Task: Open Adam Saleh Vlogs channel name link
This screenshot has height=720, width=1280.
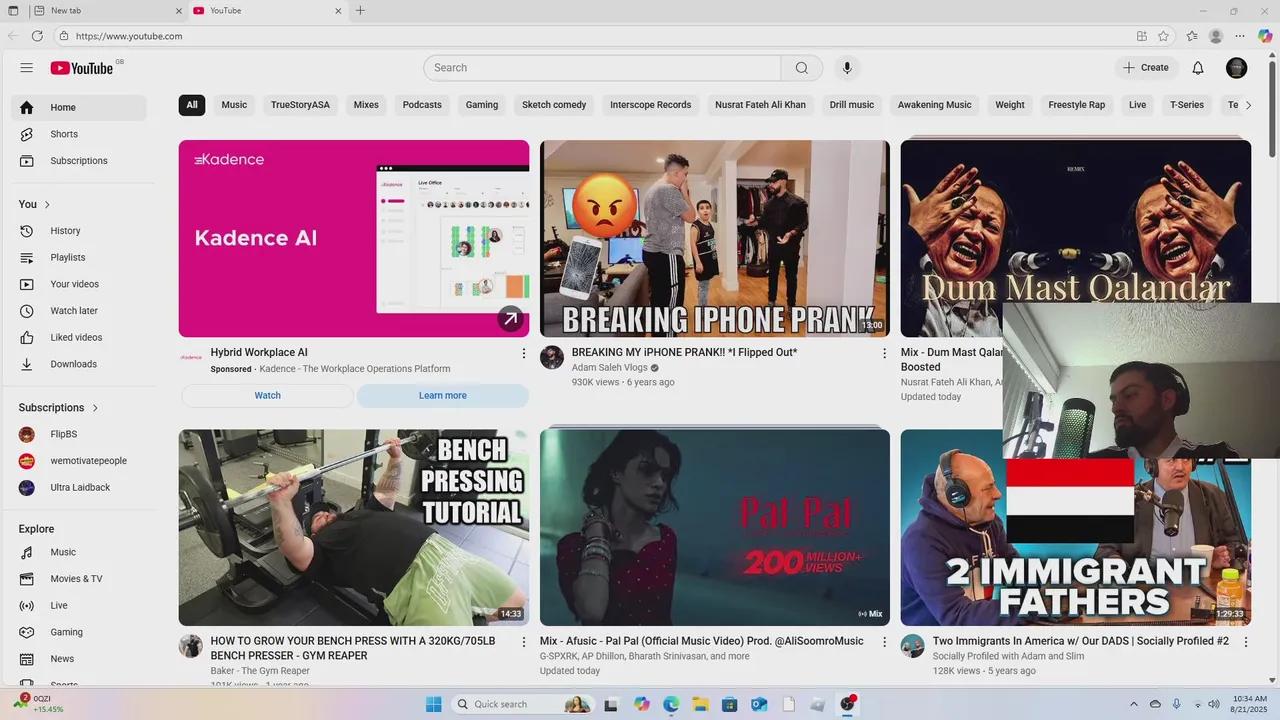Action: click(x=609, y=368)
